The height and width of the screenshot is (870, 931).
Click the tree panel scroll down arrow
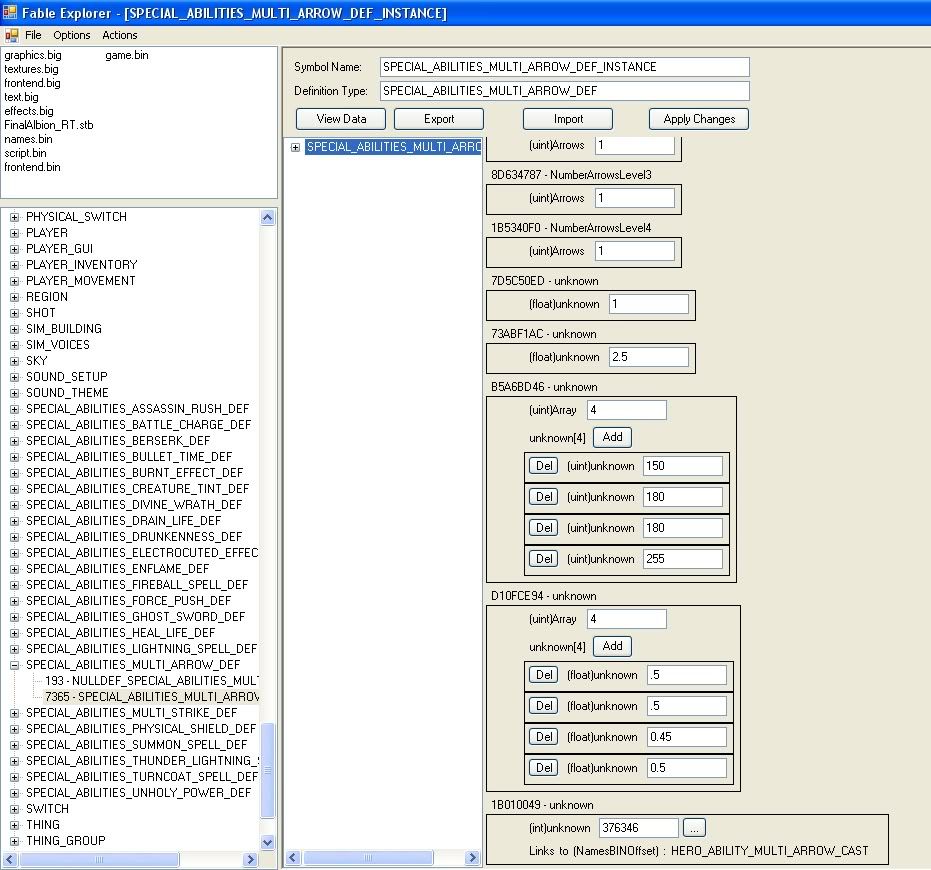click(268, 842)
